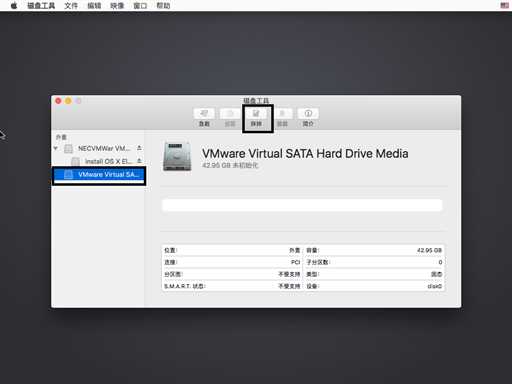Click the Erase (抹掉) toolbar icon
Image resolution: width=512 pixels, height=384 pixels.
[x=256, y=114]
